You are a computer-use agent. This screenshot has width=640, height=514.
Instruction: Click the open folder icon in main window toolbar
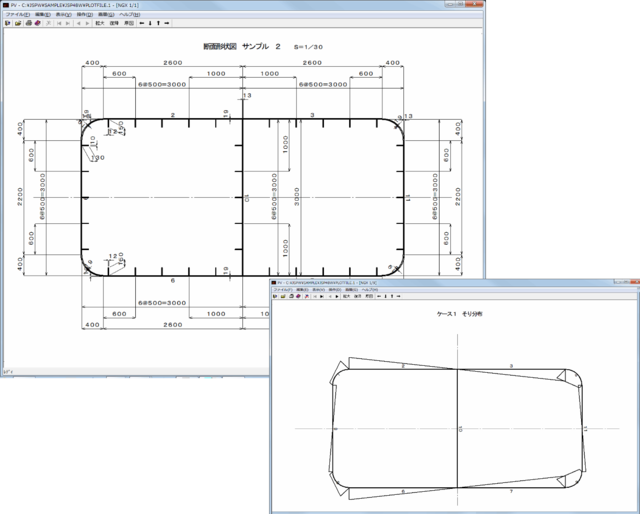point(16,23)
